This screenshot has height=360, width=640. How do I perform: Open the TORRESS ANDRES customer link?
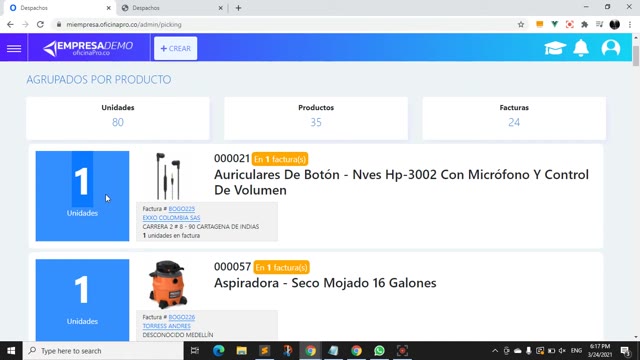(x=167, y=326)
